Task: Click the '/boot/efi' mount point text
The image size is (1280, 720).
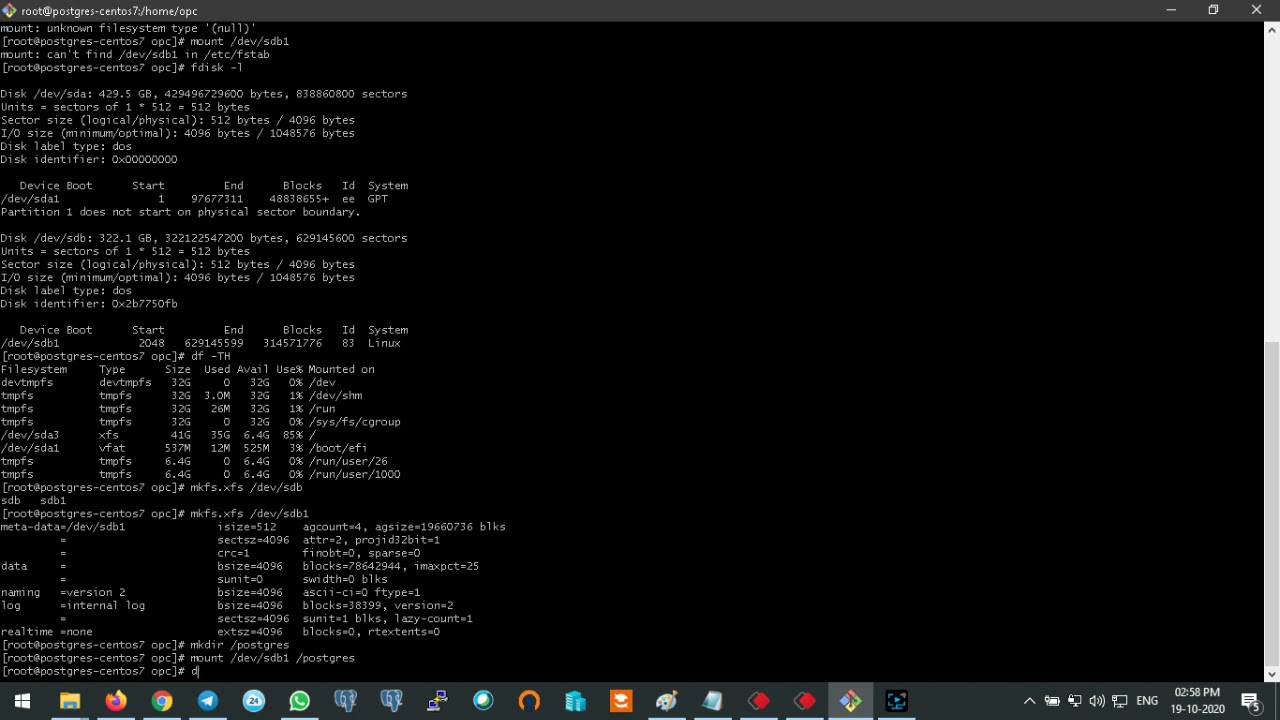Action: pyautogui.click(x=337, y=448)
